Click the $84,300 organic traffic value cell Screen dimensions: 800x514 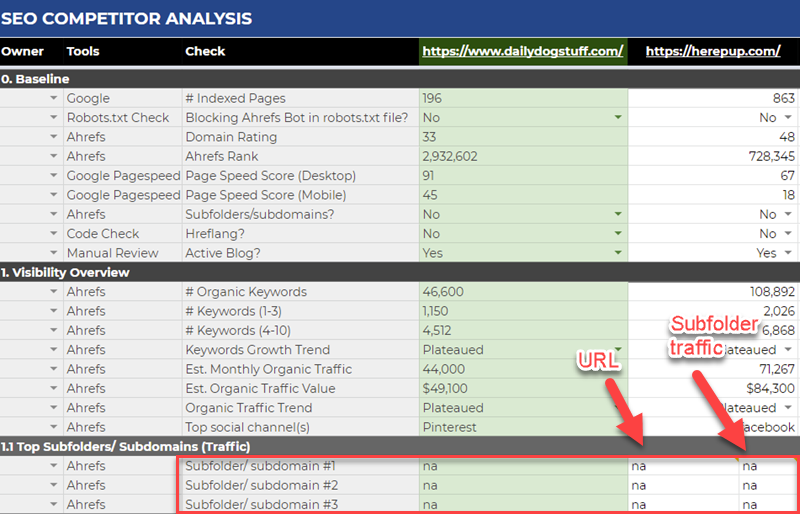[x=714, y=389]
